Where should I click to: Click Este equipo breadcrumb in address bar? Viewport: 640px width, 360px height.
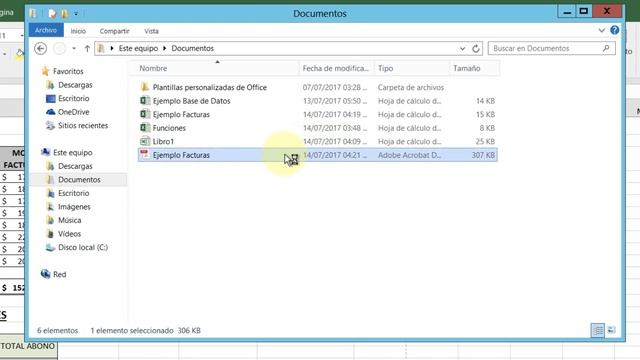pyautogui.click(x=138, y=48)
